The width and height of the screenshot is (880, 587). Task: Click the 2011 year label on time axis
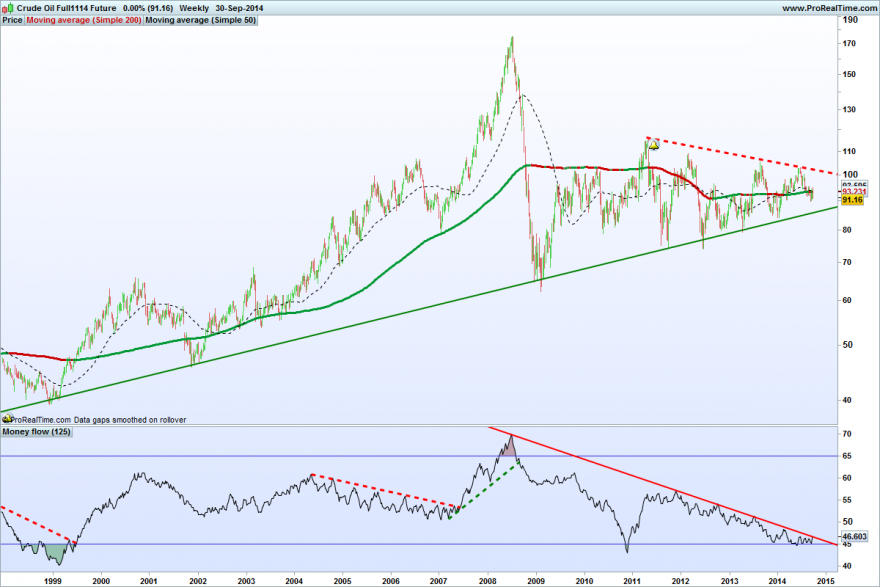point(632,581)
